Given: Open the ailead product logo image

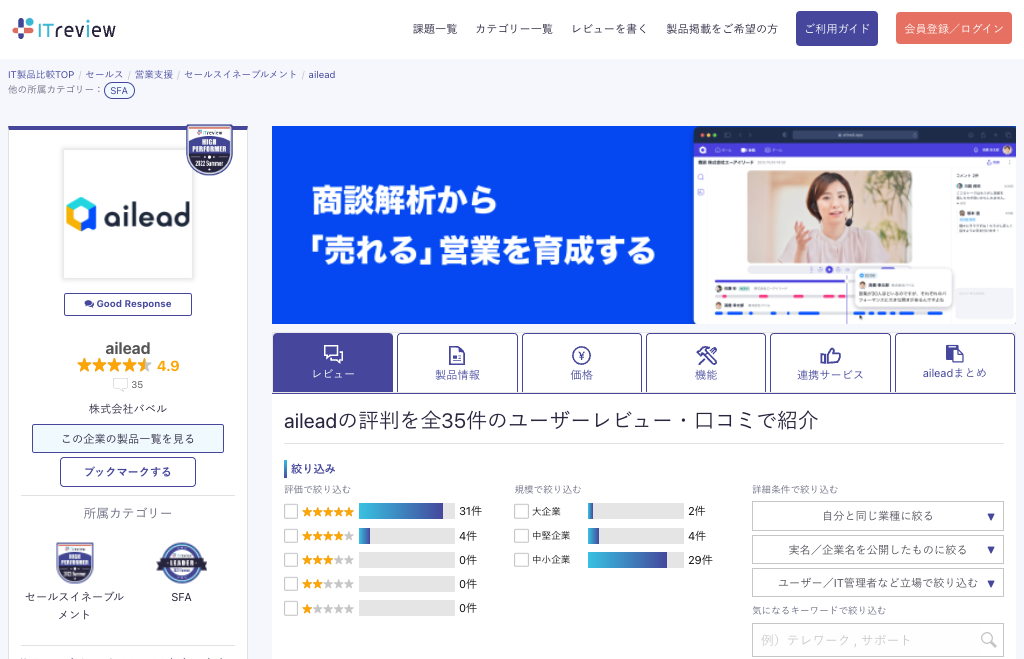Looking at the screenshot, I should tap(128, 214).
